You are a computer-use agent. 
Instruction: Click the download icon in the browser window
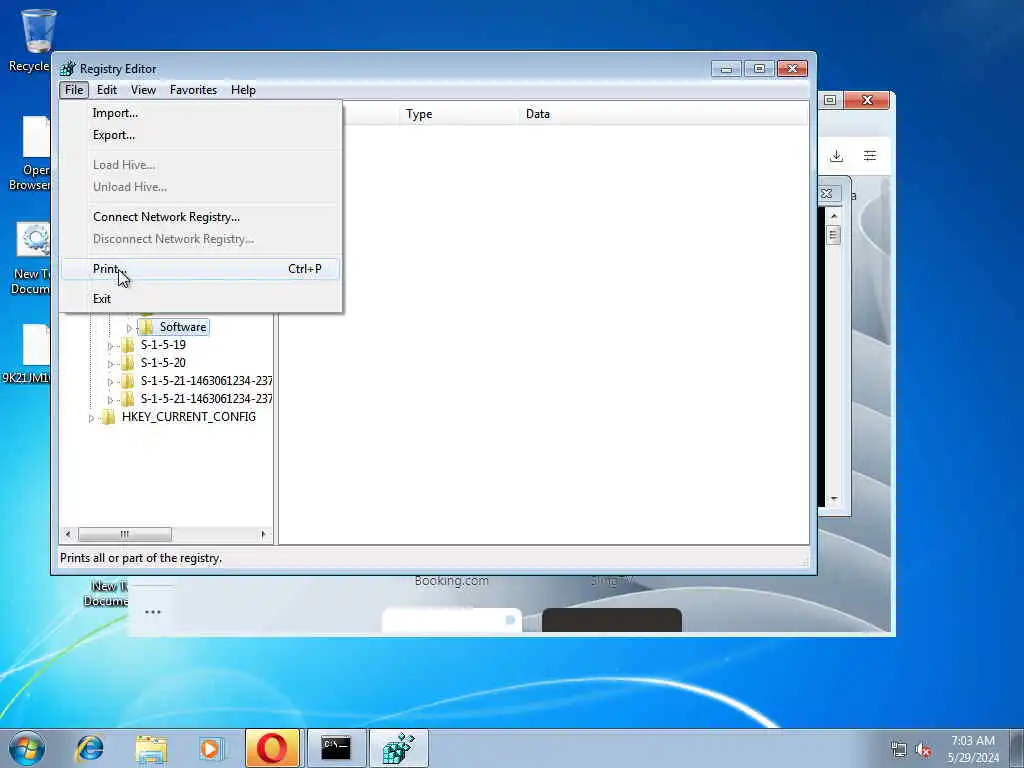tap(837, 156)
